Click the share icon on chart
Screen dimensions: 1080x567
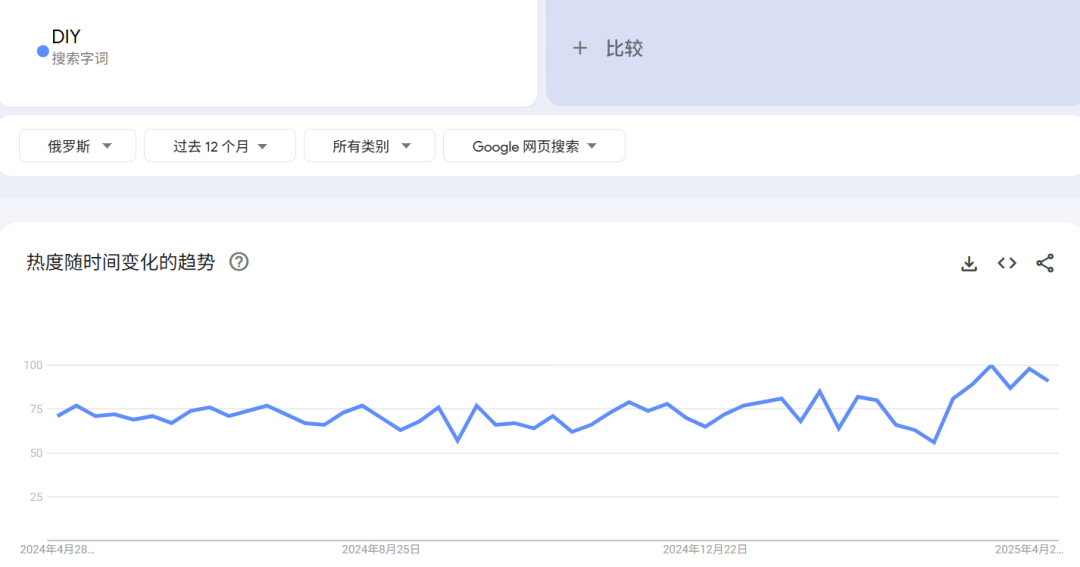point(1045,263)
